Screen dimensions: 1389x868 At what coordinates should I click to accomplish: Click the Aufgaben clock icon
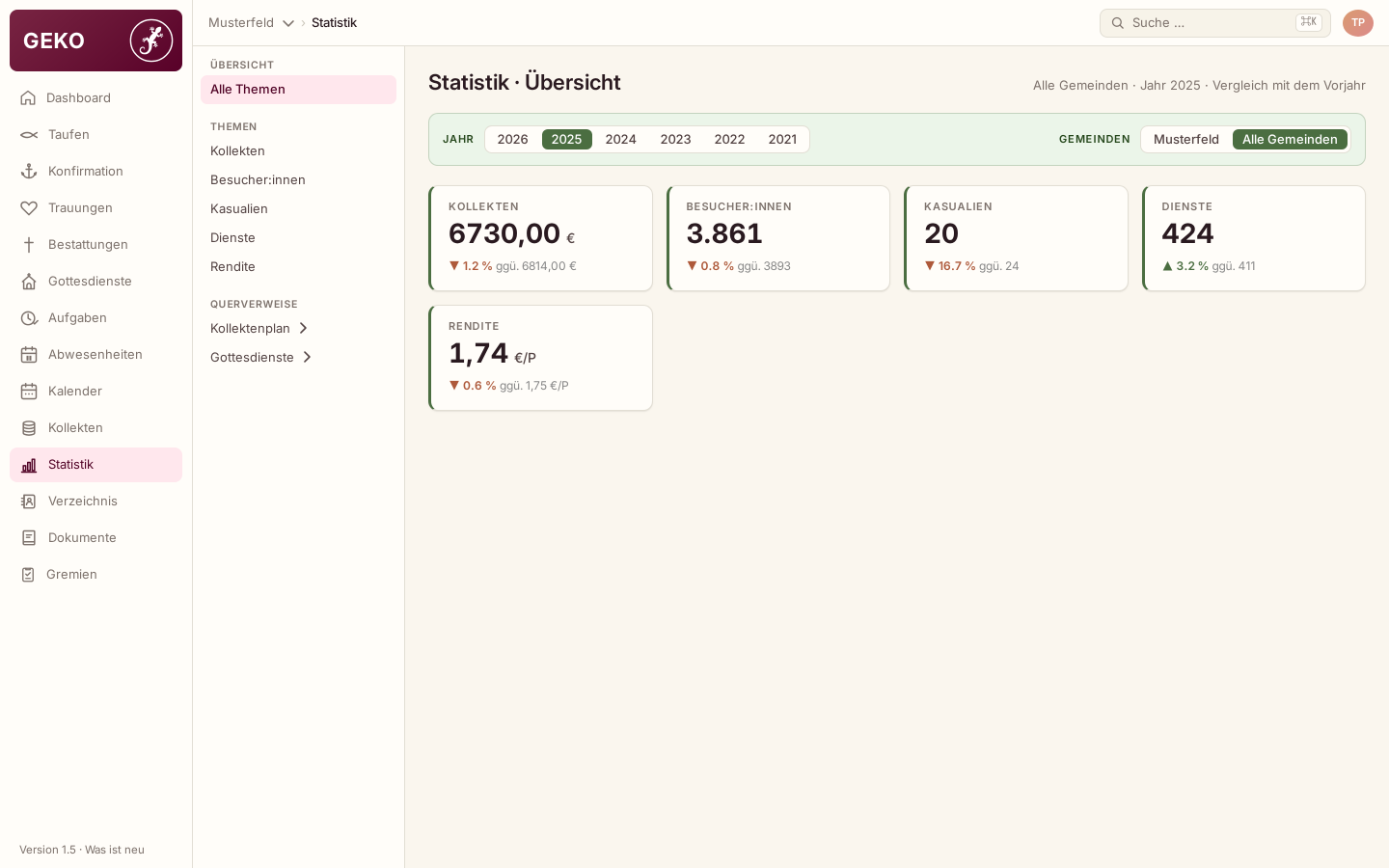29,317
